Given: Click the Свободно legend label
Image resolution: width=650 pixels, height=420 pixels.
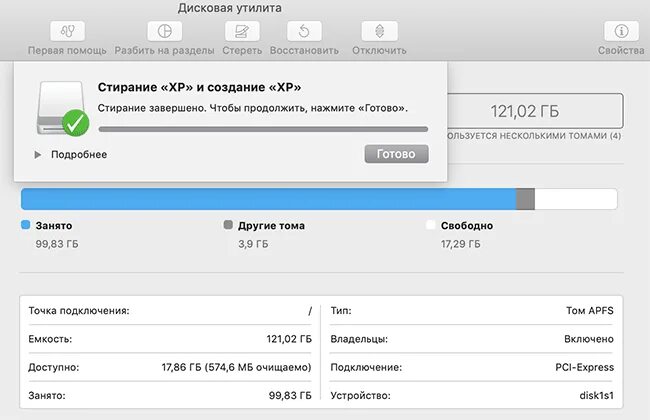Looking at the screenshot, I should [467, 226].
